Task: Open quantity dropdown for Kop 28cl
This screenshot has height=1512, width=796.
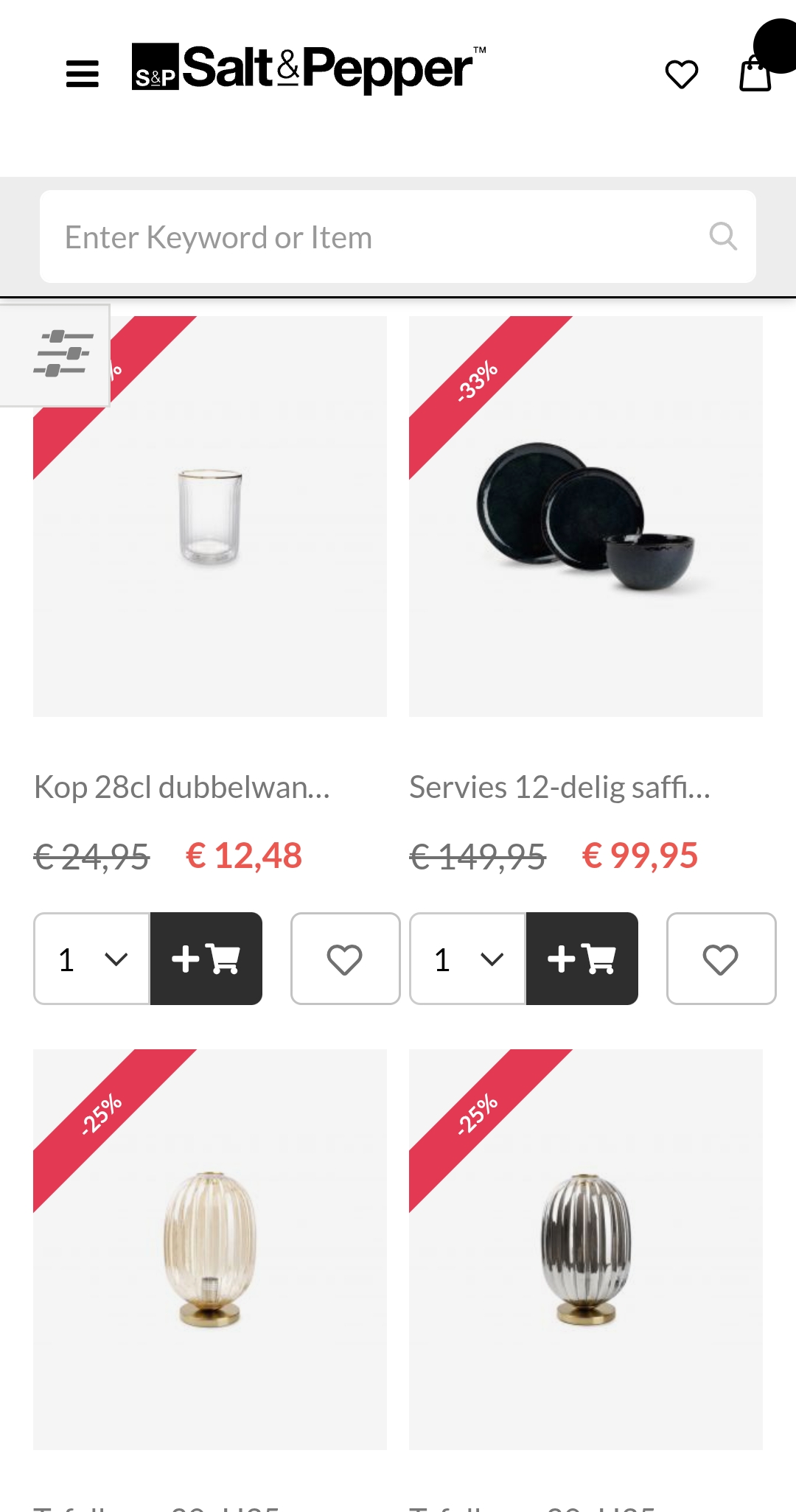Action: [92, 959]
